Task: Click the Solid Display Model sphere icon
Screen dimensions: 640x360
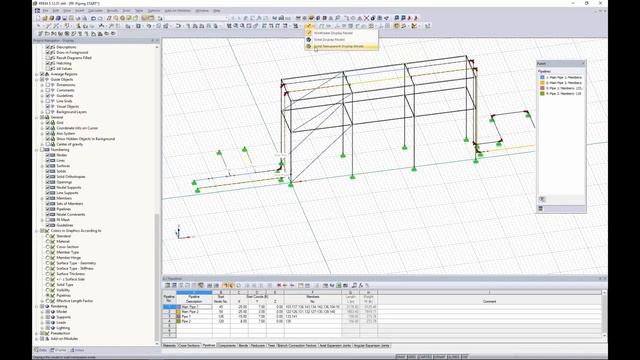Action: pyautogui.click(x=309, y=40)
